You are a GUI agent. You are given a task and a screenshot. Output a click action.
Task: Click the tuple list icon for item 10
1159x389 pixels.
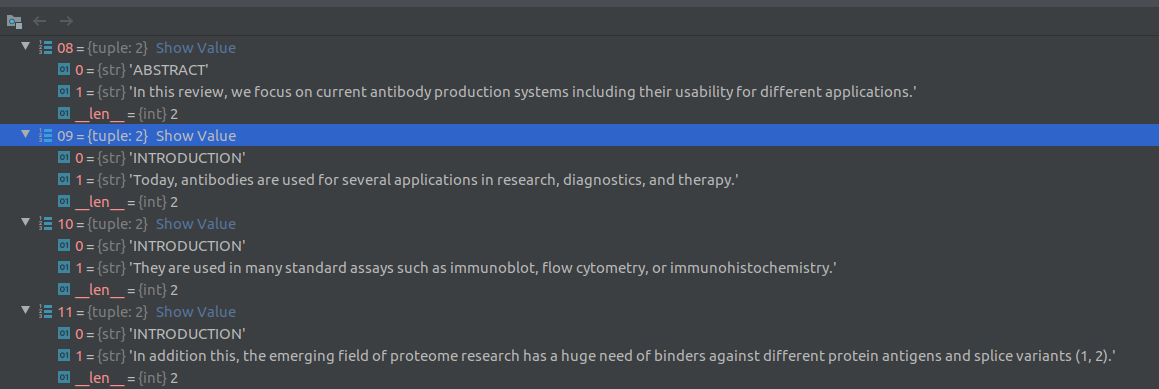[x=46, y=223]
